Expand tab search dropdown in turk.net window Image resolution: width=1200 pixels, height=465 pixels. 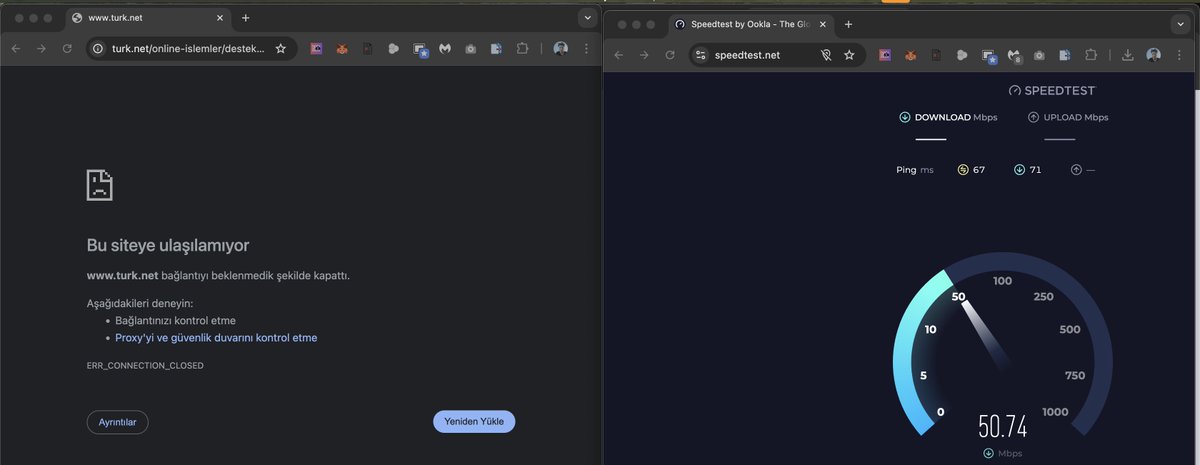pos(586,18)
